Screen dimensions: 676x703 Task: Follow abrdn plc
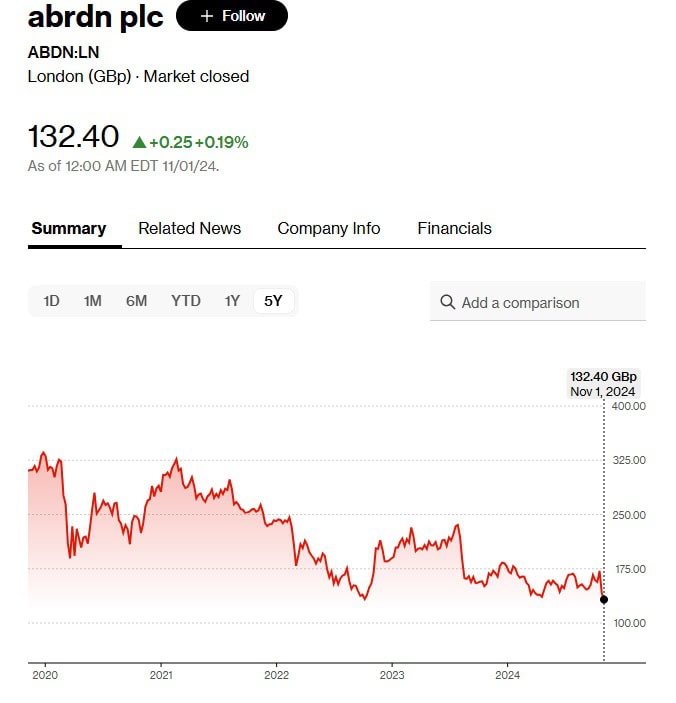coord(232,16)
